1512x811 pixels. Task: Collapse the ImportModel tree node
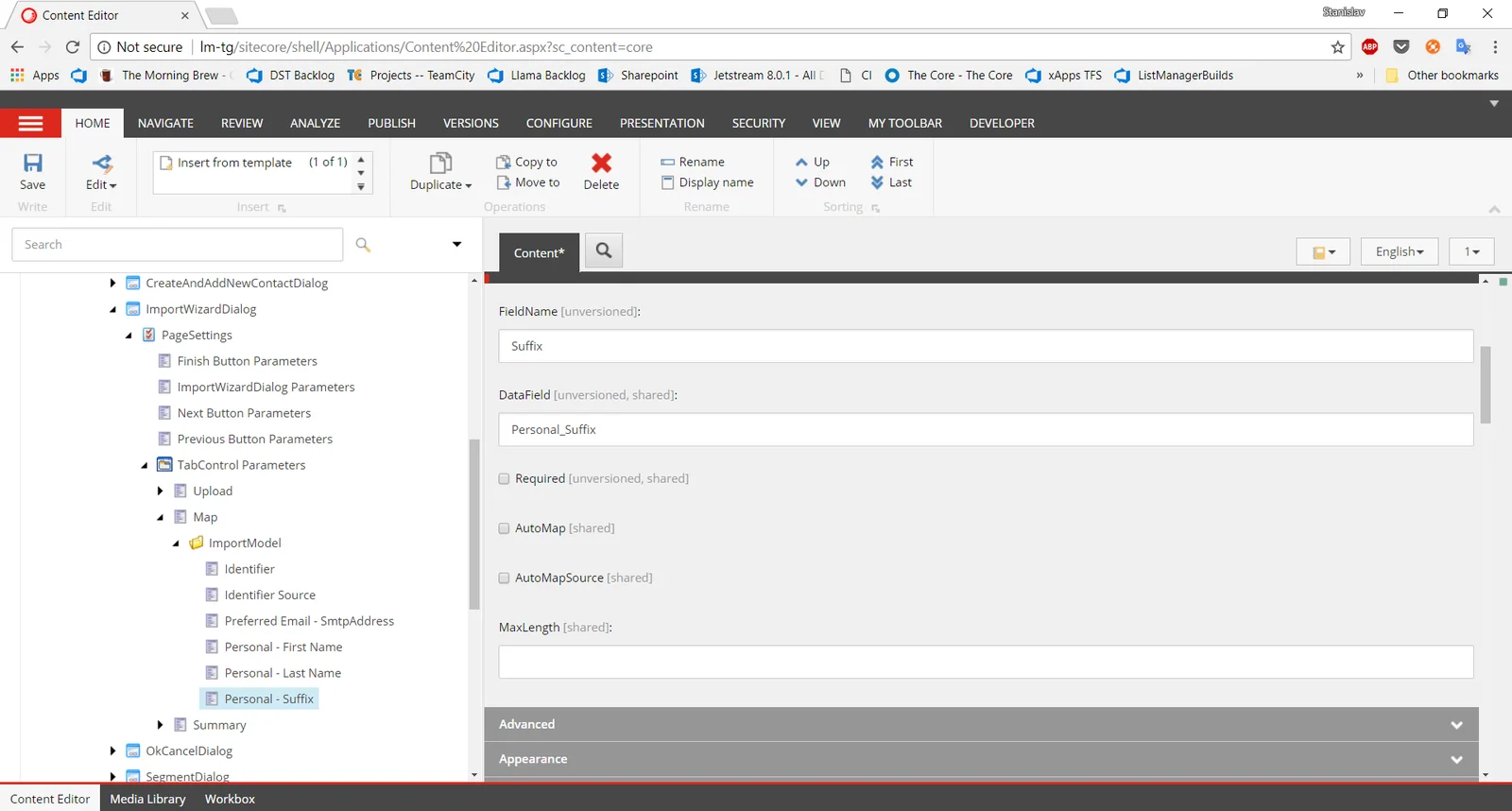(176, 544)
